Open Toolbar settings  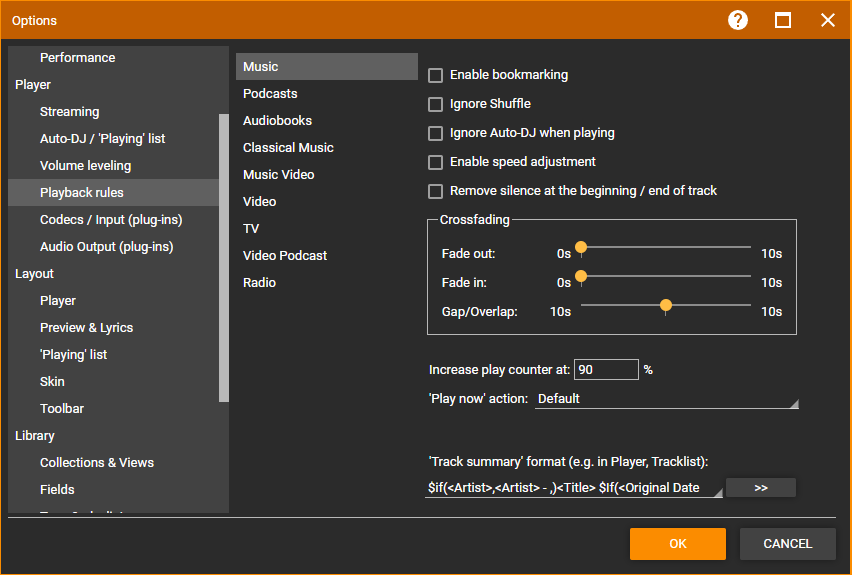point(114,409)
